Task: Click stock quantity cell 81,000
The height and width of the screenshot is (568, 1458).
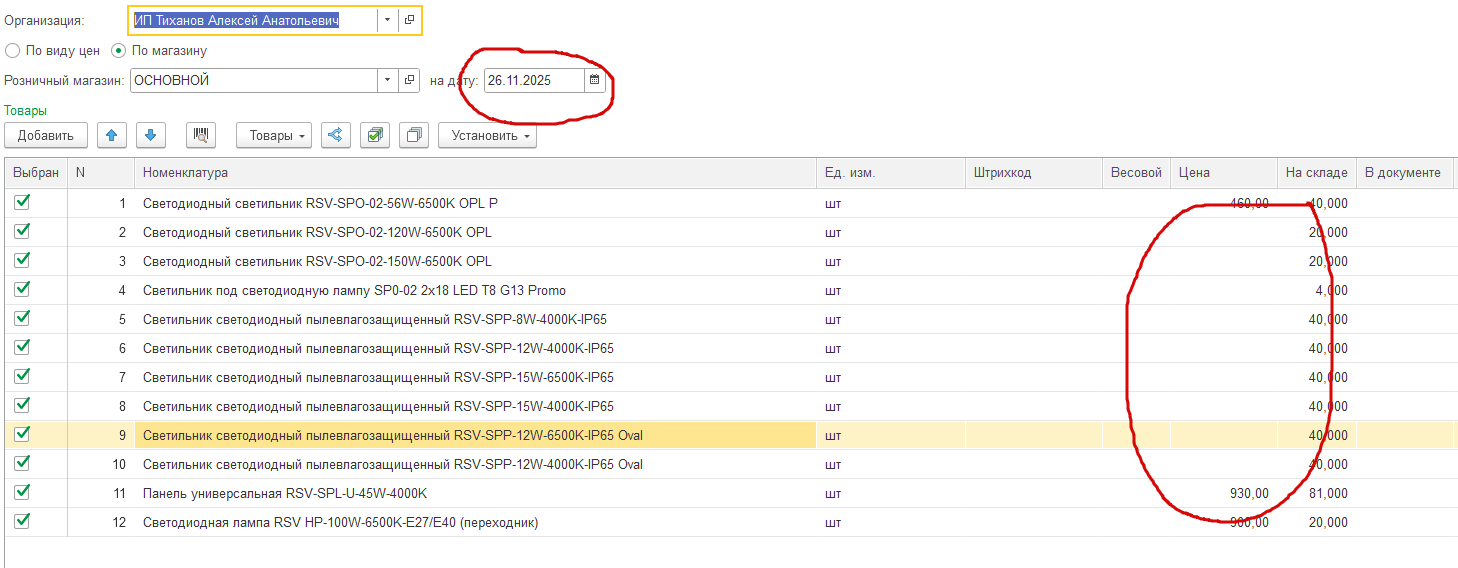Action: pyautogui.click(x=1317, y=493)
